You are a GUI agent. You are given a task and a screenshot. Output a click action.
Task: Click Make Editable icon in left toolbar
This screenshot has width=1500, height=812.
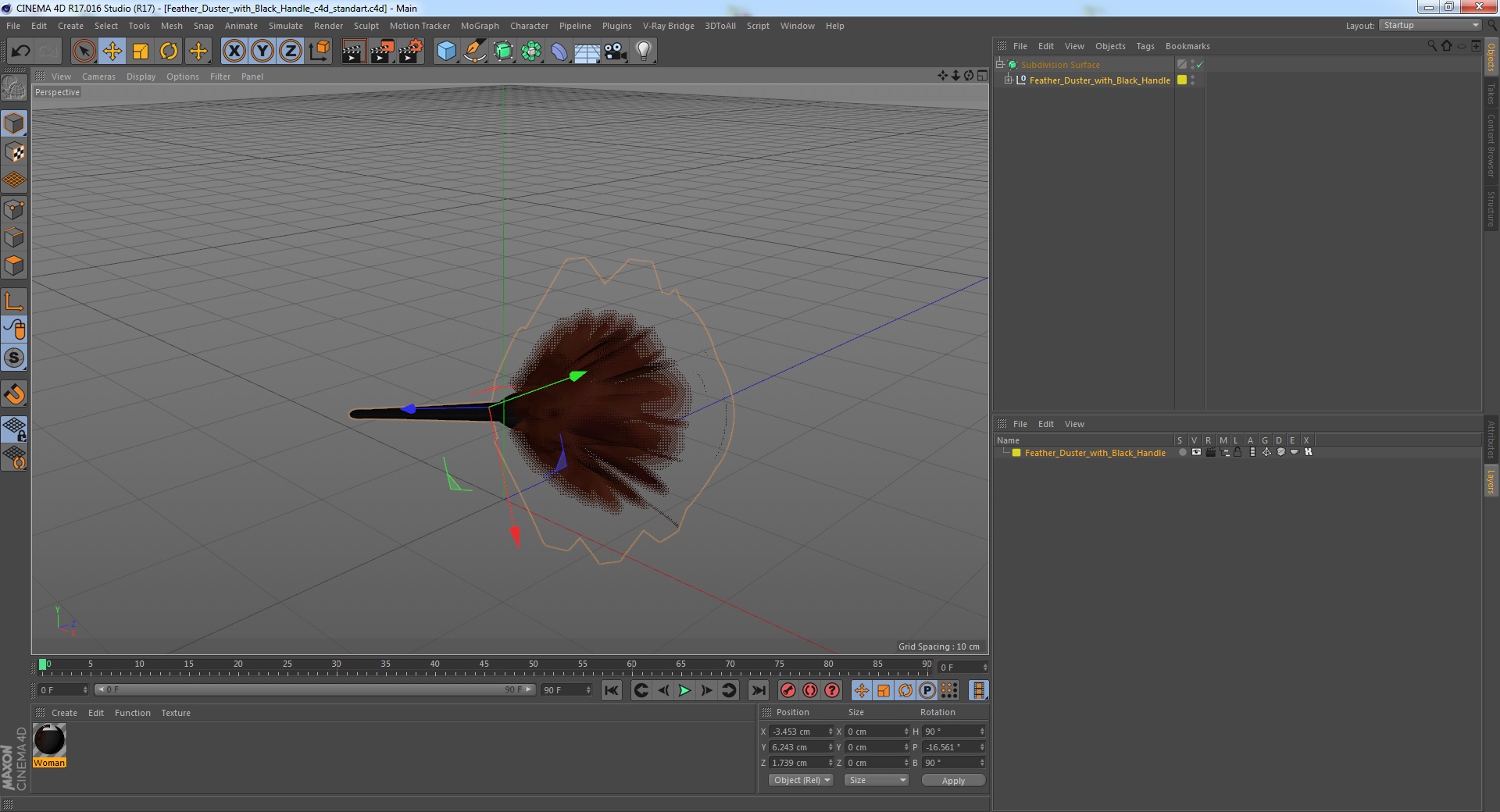[x=14, y=87]
